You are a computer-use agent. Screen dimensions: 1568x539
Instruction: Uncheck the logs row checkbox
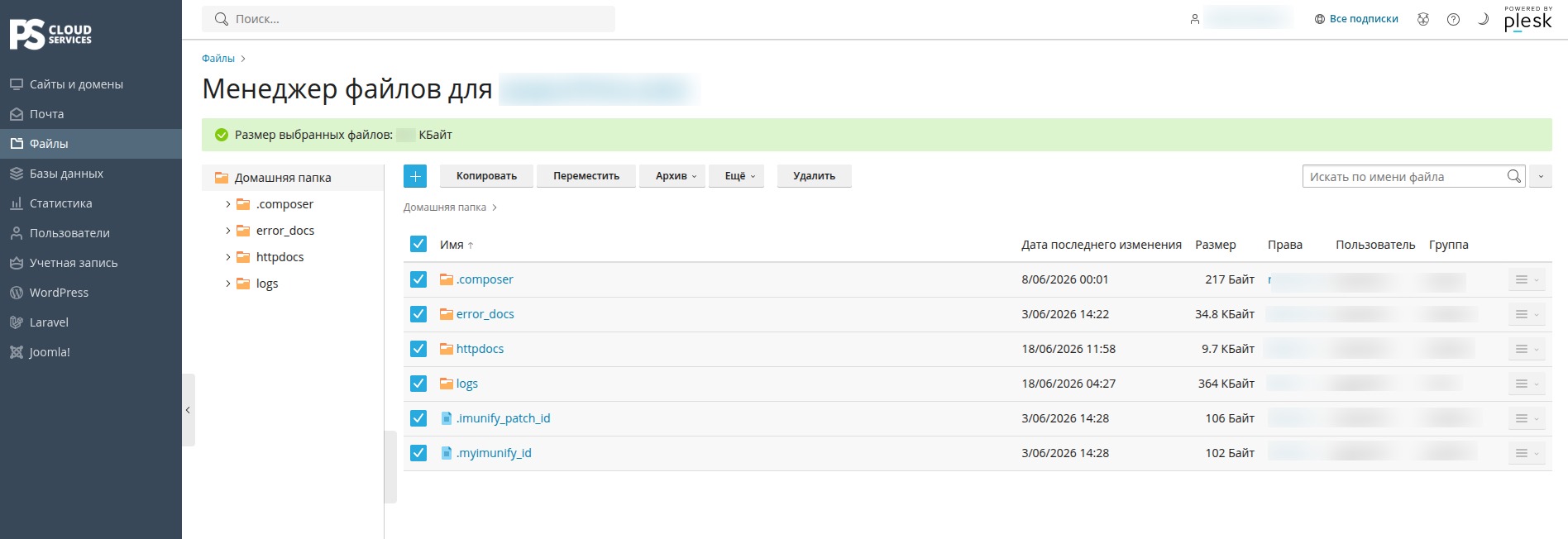click(x=418, y=384)
